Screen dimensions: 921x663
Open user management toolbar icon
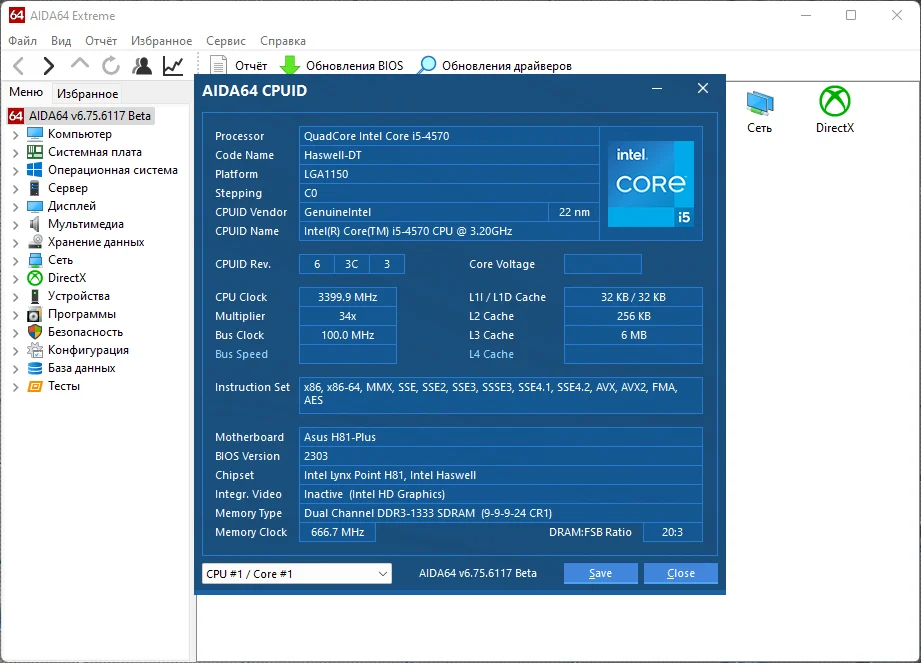142,66
